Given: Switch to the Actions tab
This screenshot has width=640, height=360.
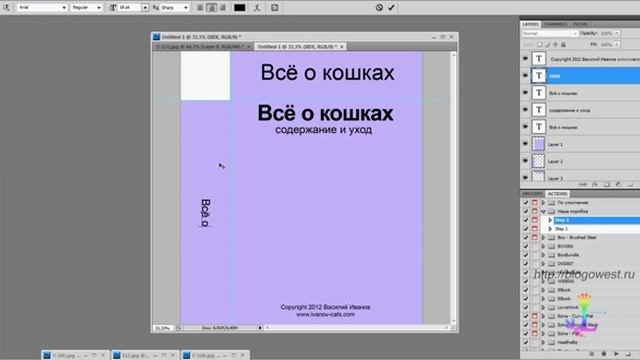Looking at the screenshot, I should 558,193.
